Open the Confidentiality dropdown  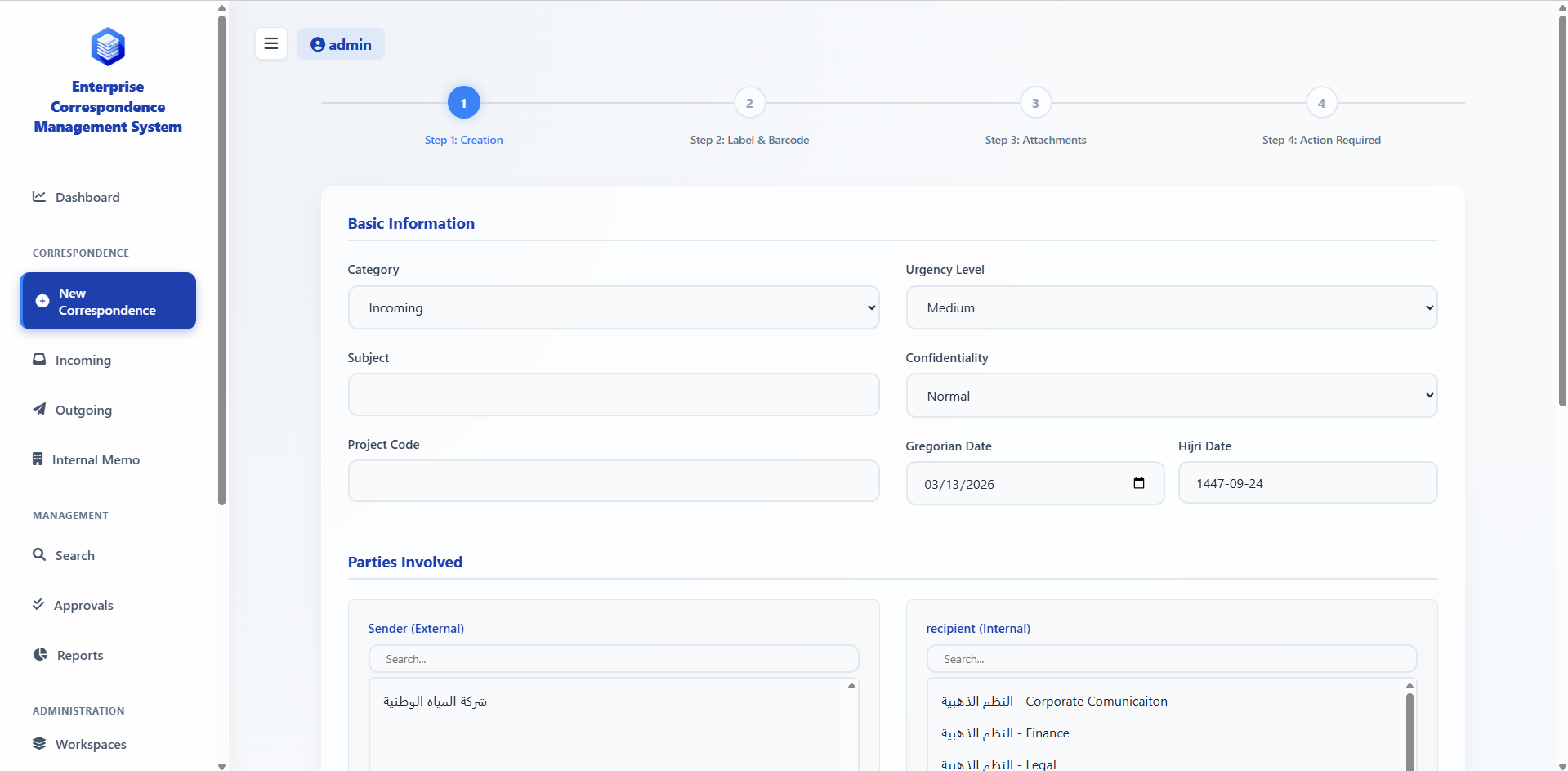[x=1171, y=396]
